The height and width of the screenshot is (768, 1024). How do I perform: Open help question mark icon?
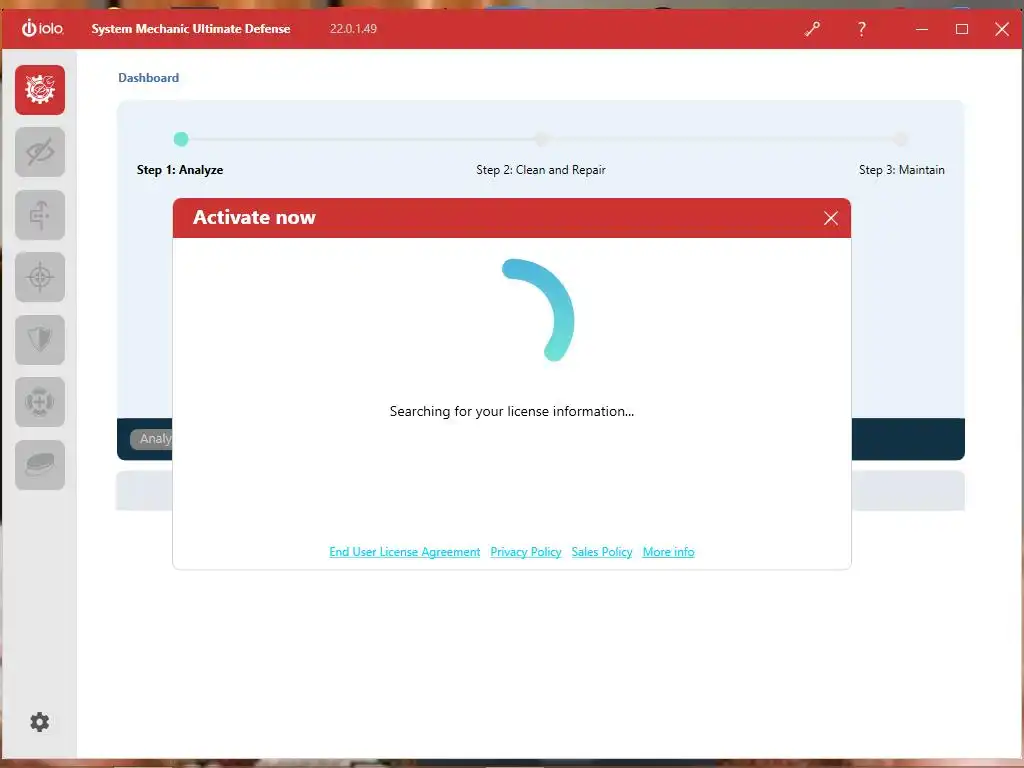coord(861,29)
